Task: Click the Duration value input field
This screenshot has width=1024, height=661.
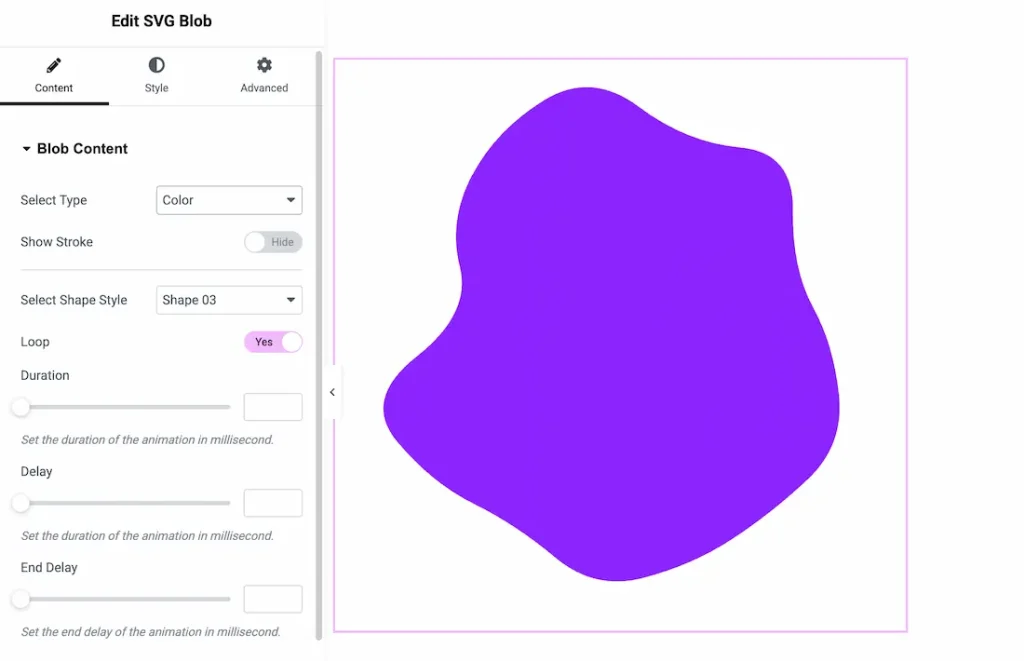Action: point(272,407)
